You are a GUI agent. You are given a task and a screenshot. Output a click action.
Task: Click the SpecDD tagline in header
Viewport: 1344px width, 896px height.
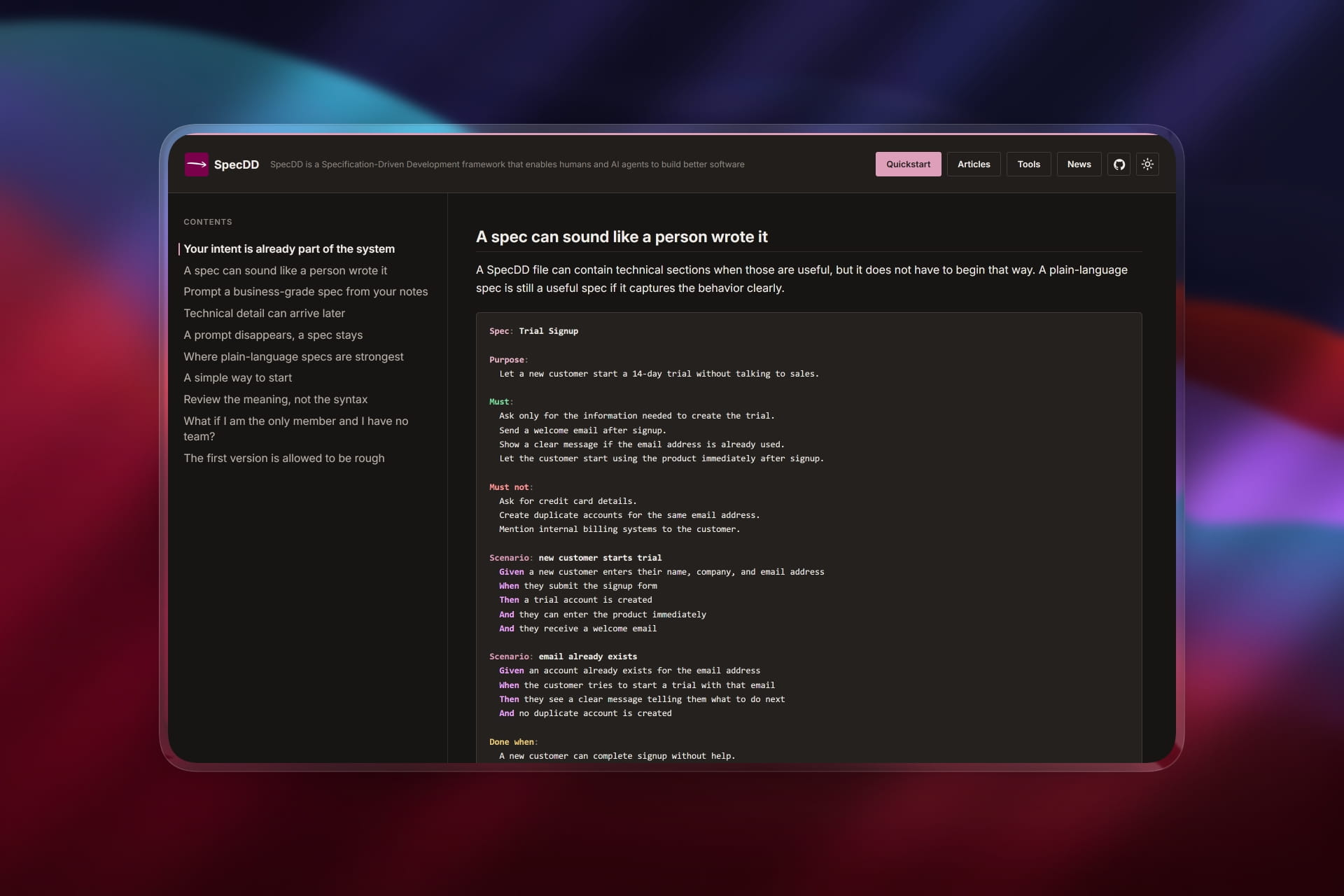(x=507, y=164)
